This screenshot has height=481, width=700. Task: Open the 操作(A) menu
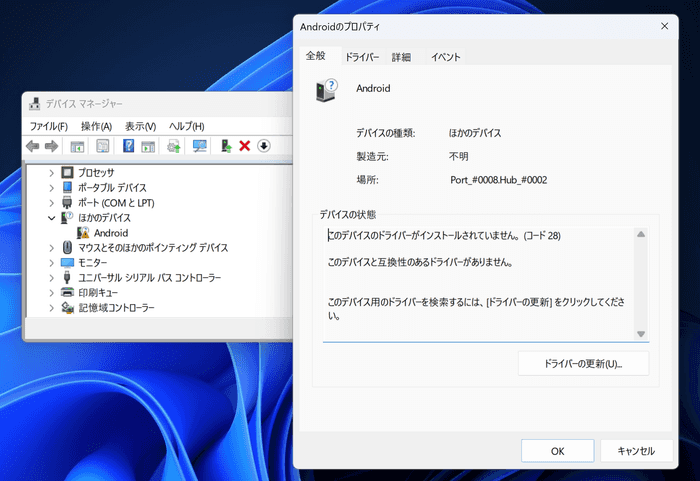point(96,126)
